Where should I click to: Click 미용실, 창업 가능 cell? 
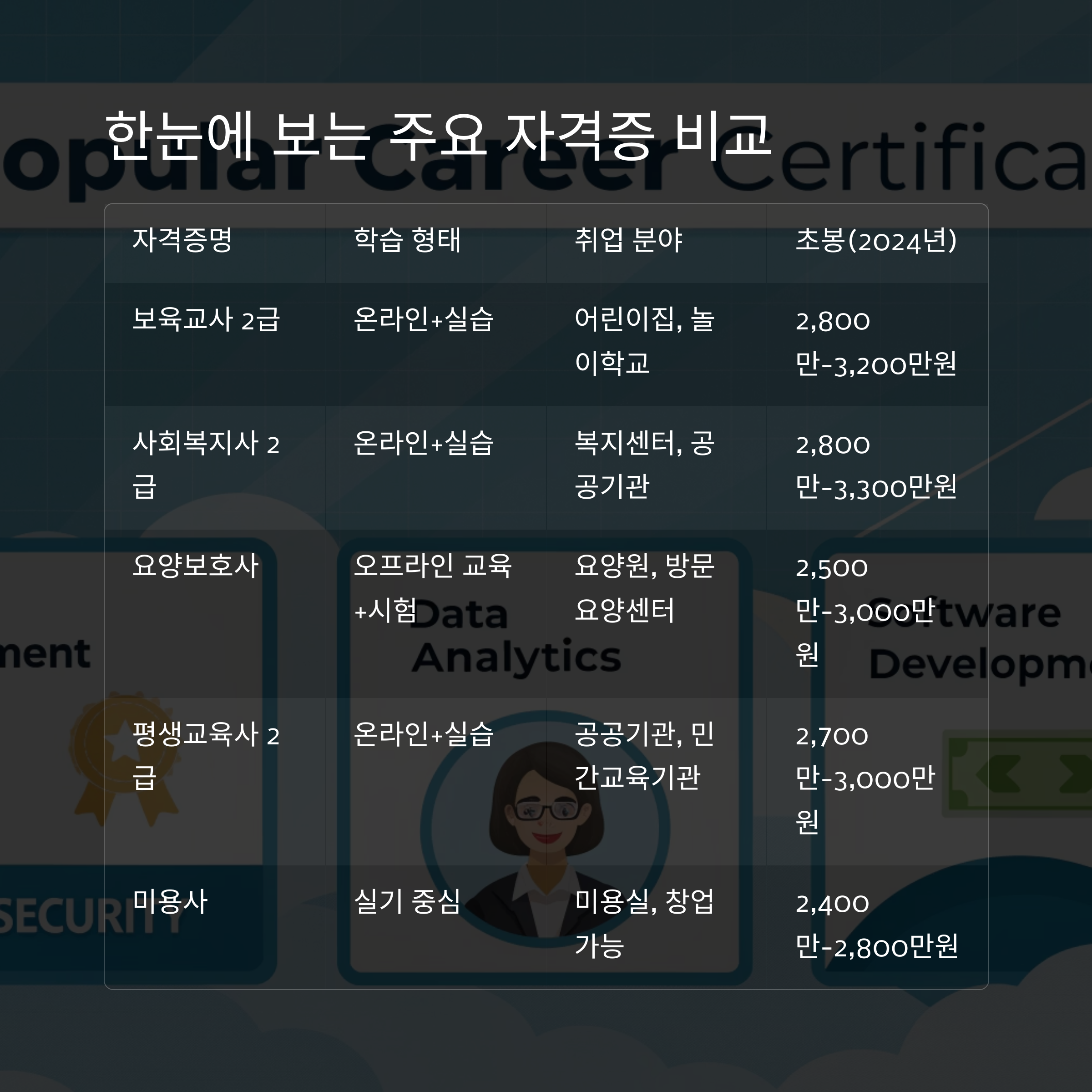(644, 923)
